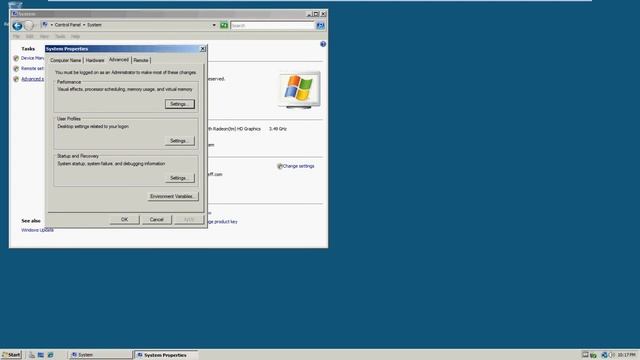The image size is (640, 360).
Task: Click inside the Search input field
Action: (x=272, y=26)
